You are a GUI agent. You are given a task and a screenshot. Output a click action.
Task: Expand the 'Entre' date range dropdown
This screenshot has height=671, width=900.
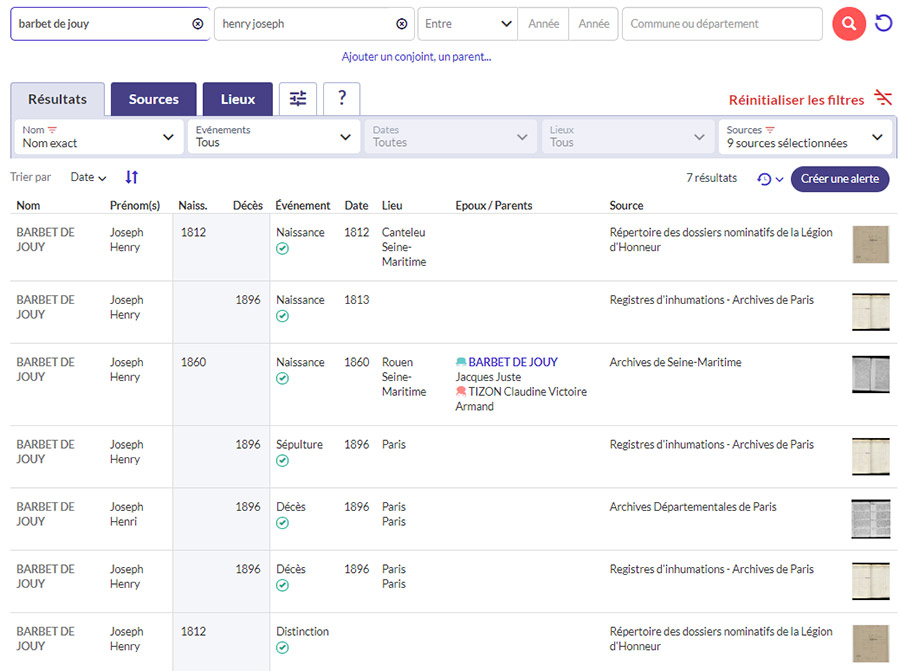pos(467,24)
